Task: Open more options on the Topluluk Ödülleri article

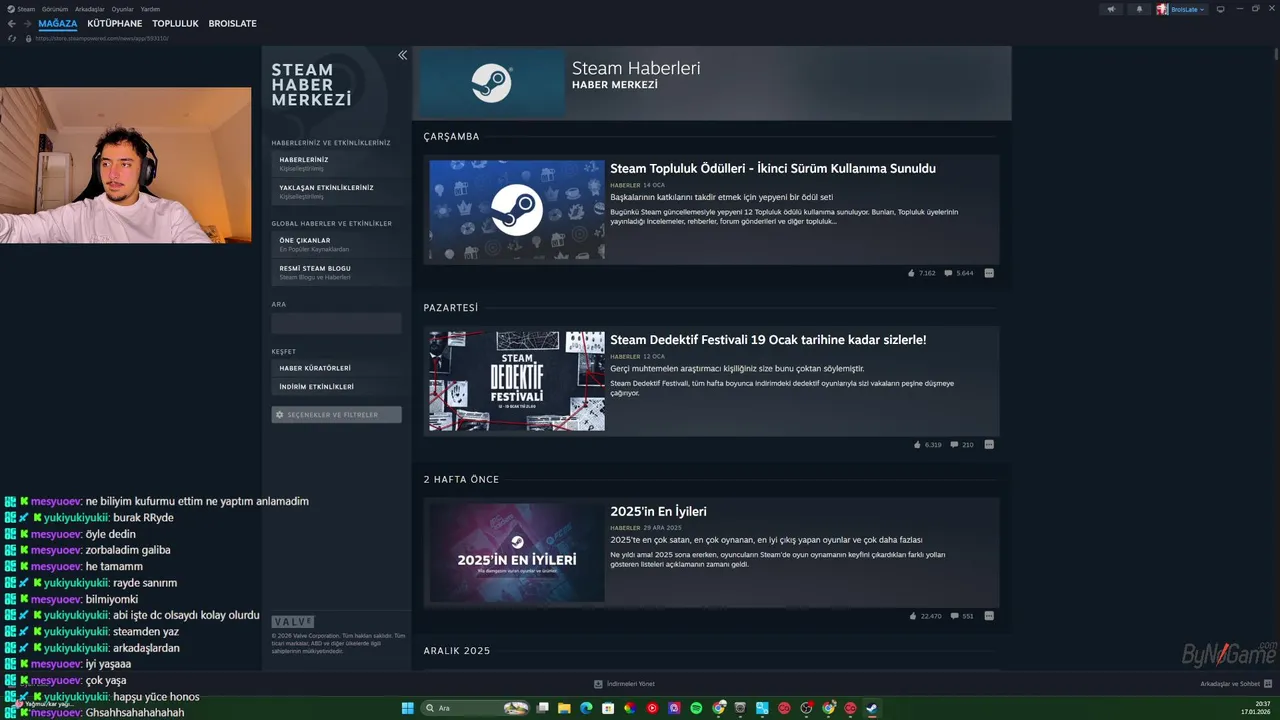Action: coord(989,273)
